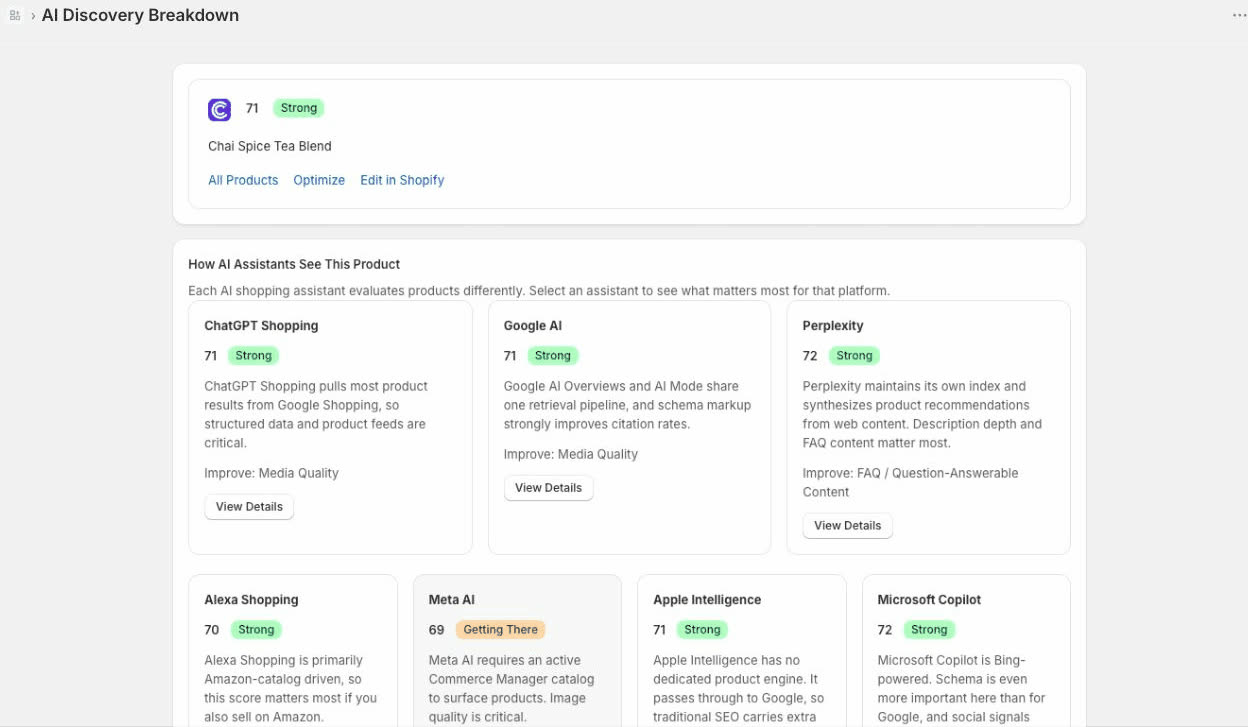Select the Perplexity card title
The image size is (1248, 727).
[833, 326]
